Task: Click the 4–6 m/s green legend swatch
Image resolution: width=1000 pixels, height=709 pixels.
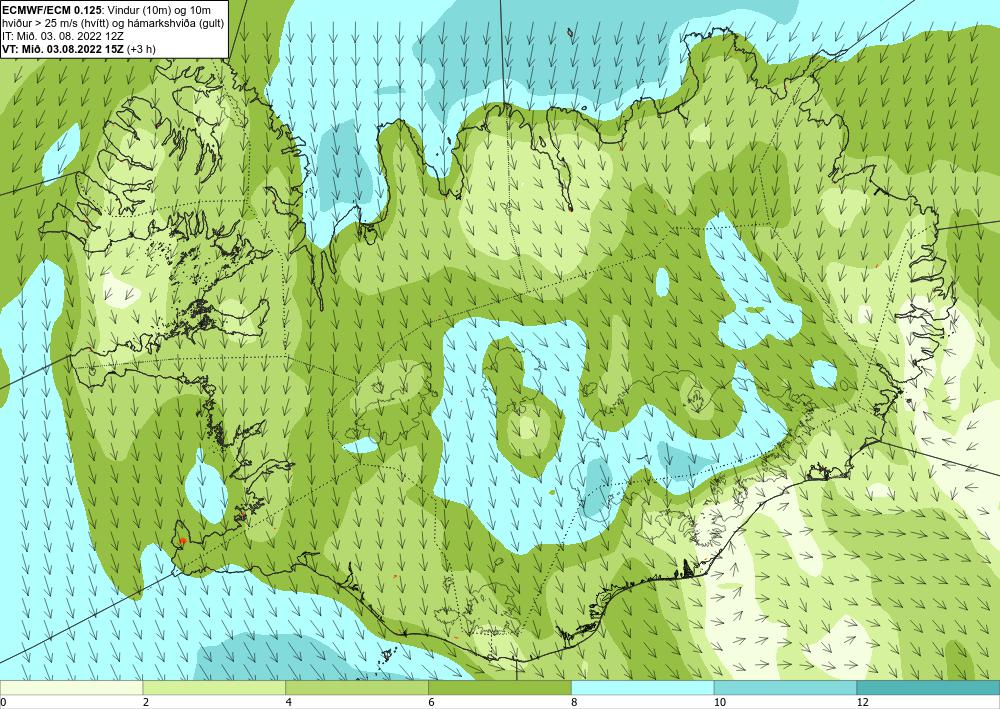Action: click(x=357, y=687)
